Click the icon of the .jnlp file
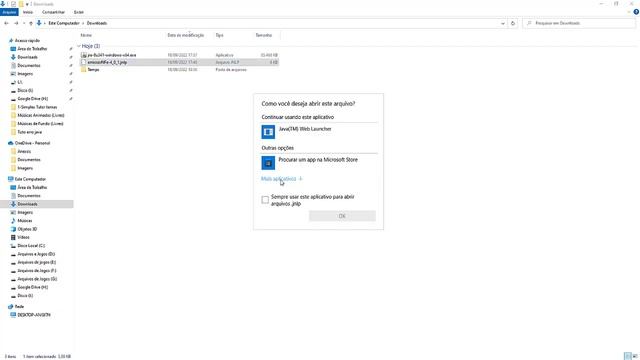640x360 pixels. click(84, 62)
